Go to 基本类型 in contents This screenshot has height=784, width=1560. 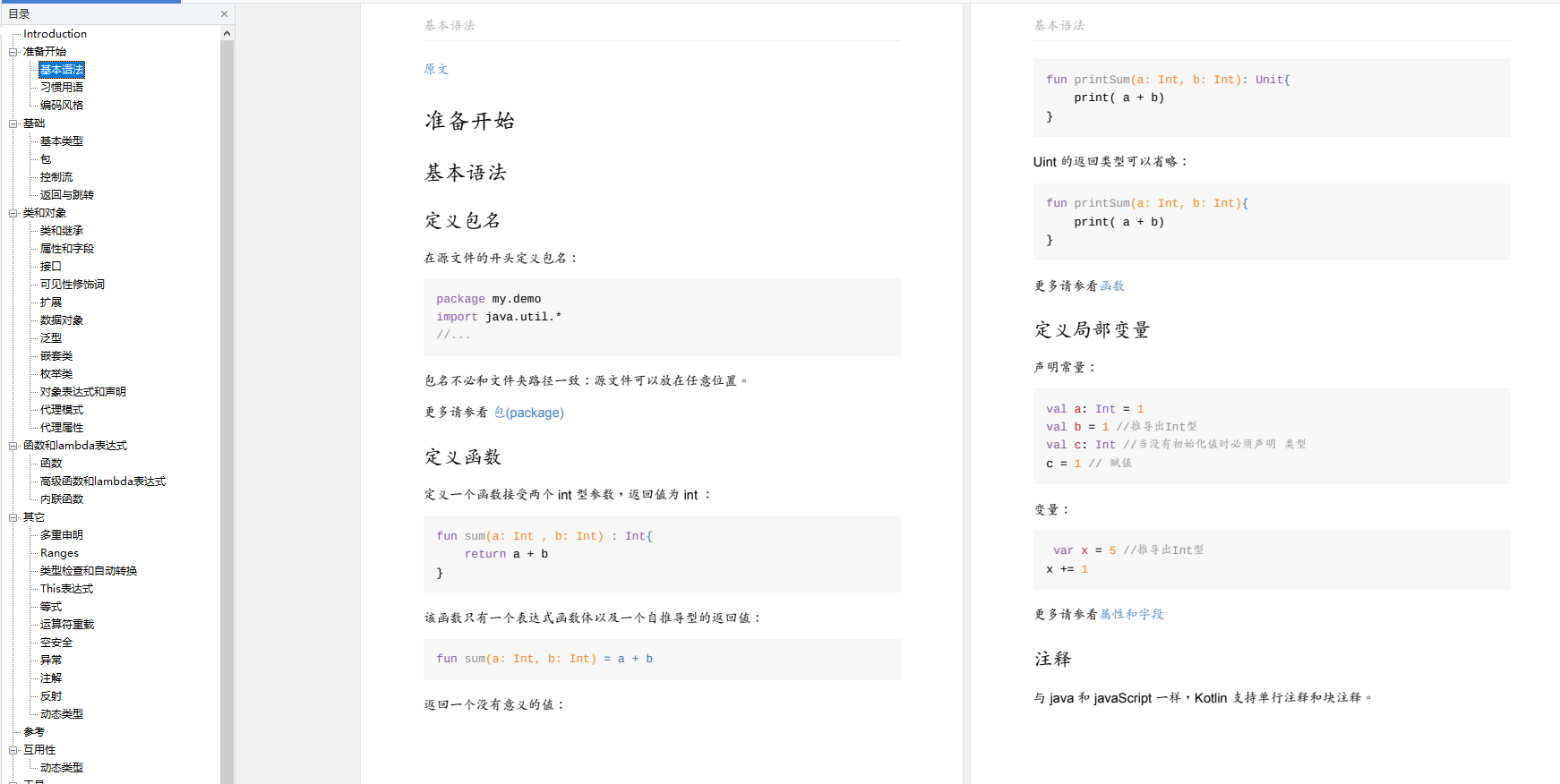coord(62,141)
